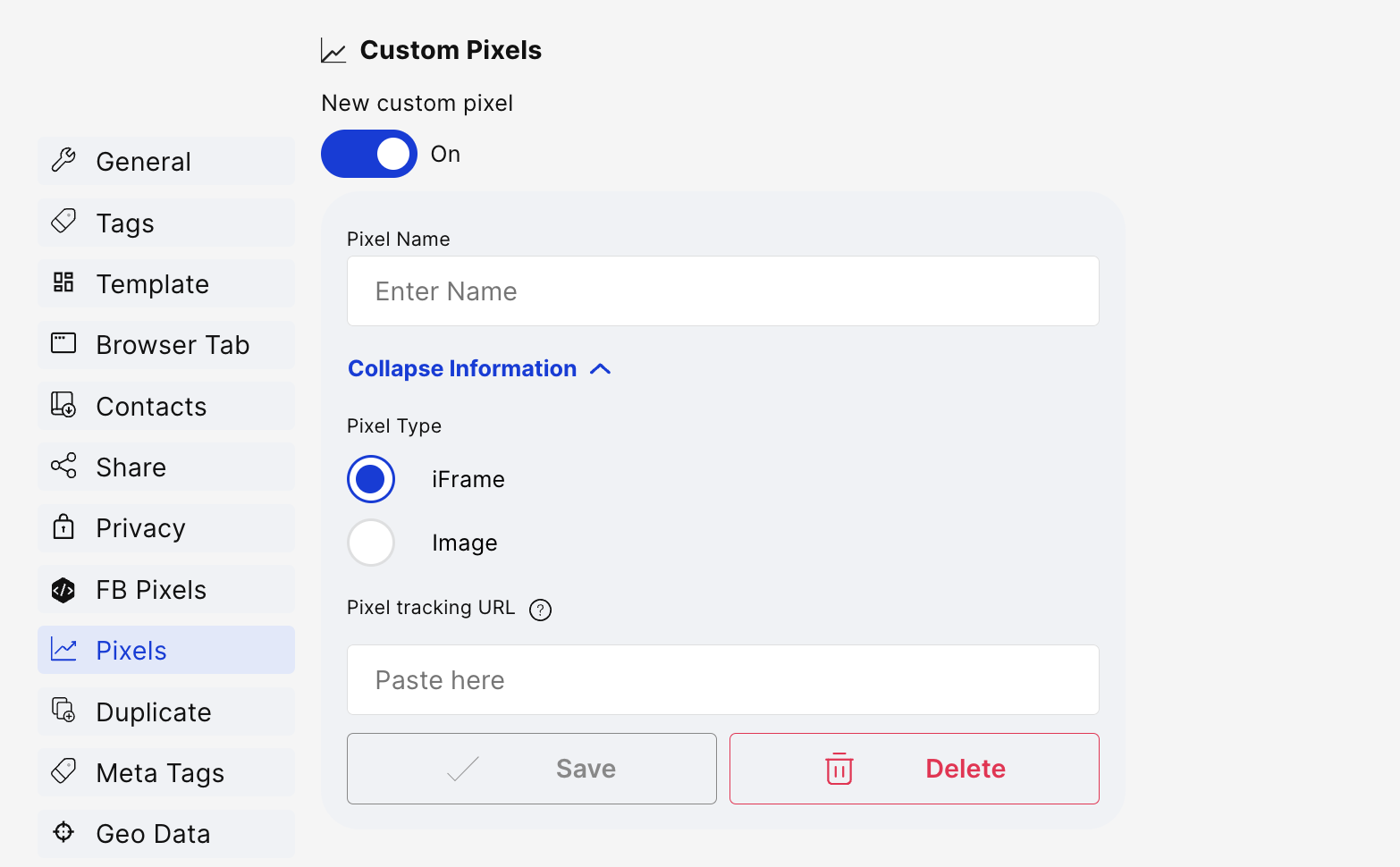Delete the custom pixel
Image resolution: width=1400 pixels, height=867 pixels.
pos(915,769)
